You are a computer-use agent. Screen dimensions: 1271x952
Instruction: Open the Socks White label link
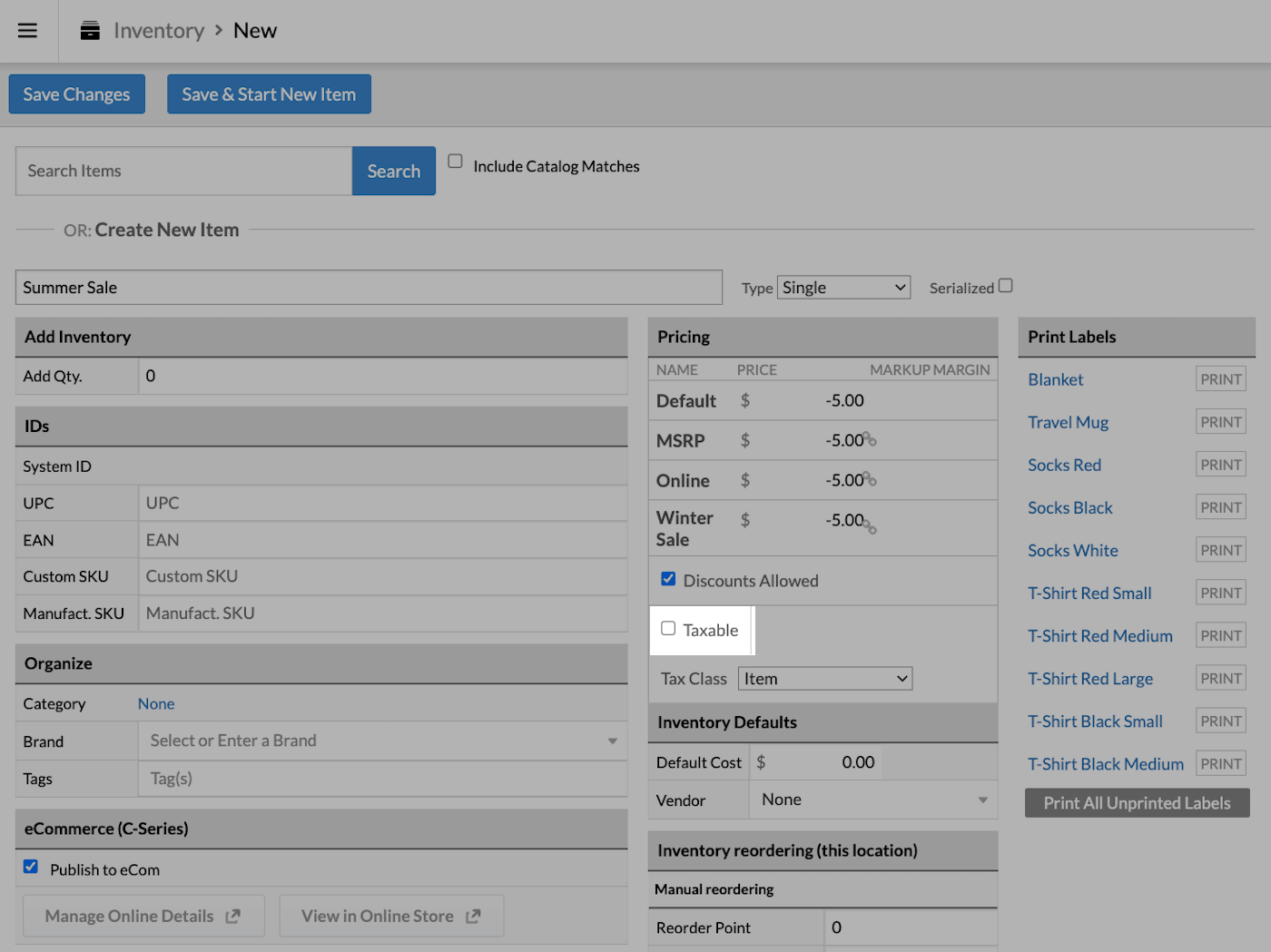click(1073, 551)
